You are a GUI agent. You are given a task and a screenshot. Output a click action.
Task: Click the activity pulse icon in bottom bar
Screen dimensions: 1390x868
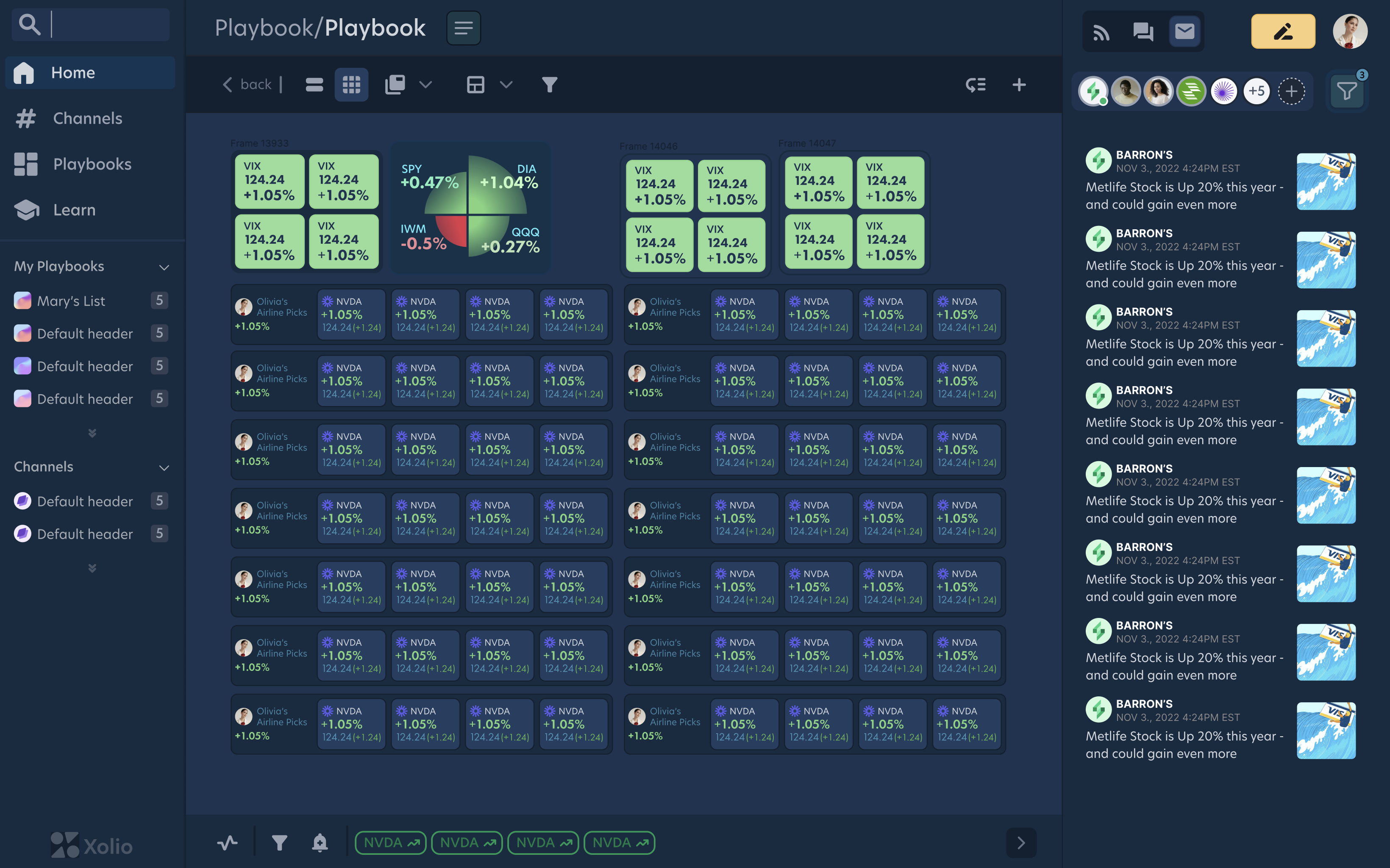pos(227,842)
